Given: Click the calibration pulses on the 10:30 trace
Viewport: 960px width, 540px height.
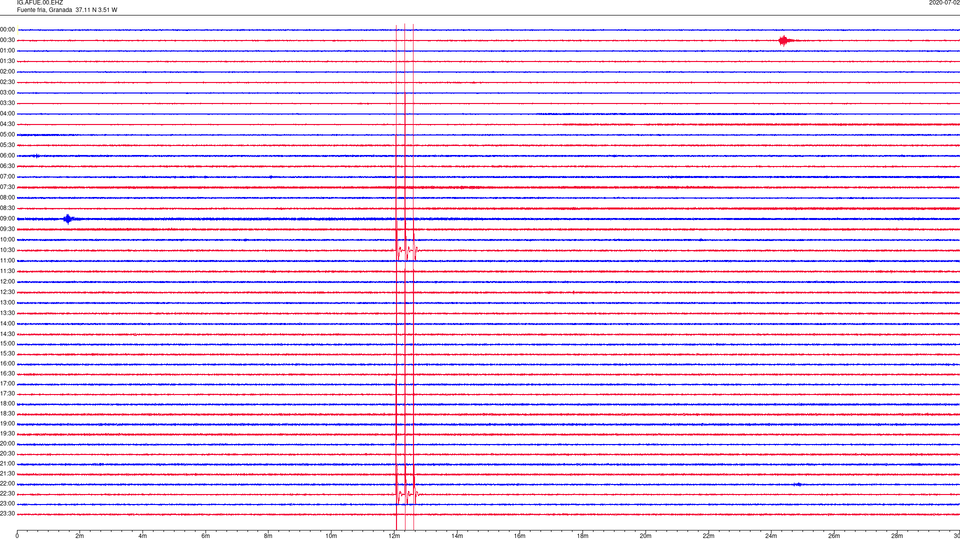Looking at the screenshot, I should tap(407, 250).
